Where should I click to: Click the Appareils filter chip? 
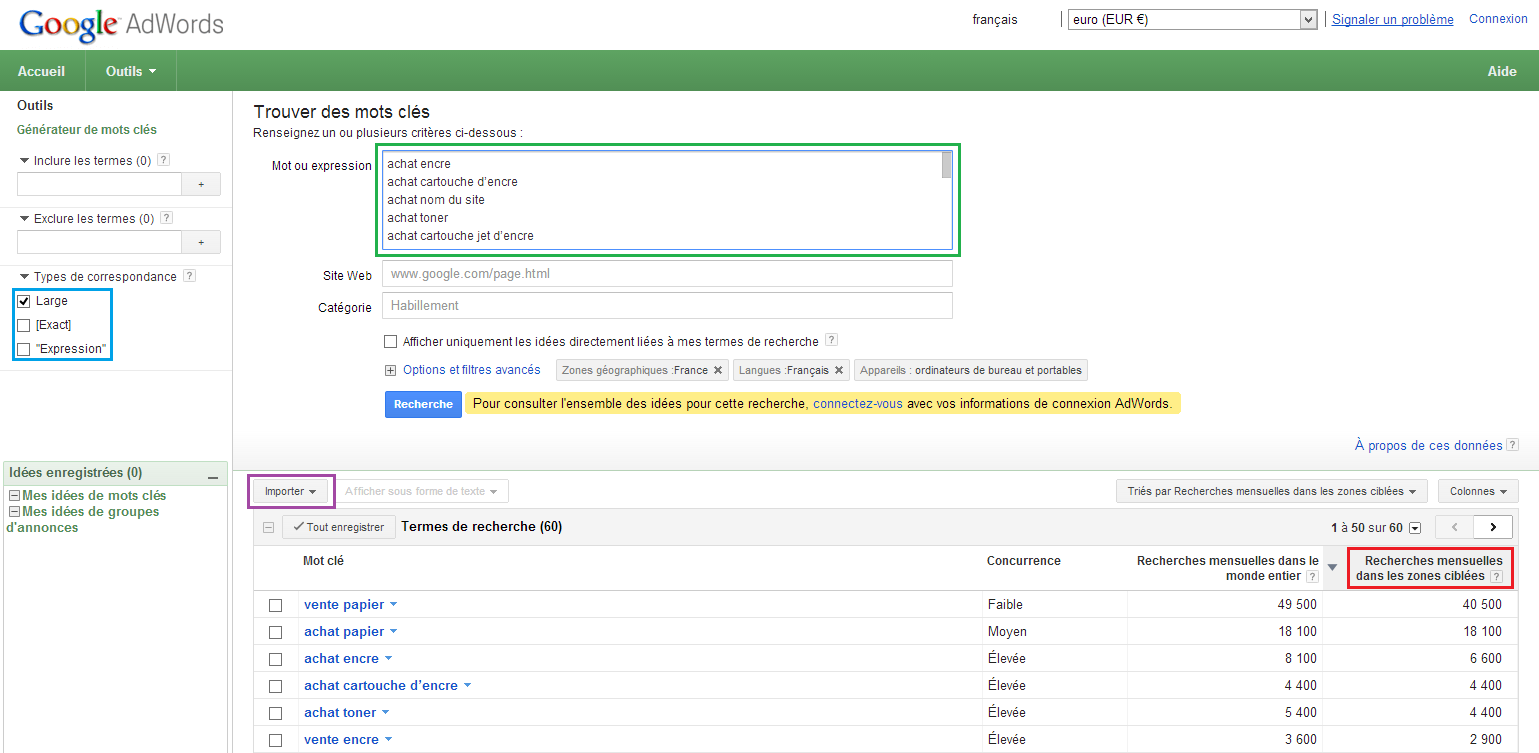tap(971, 370)
